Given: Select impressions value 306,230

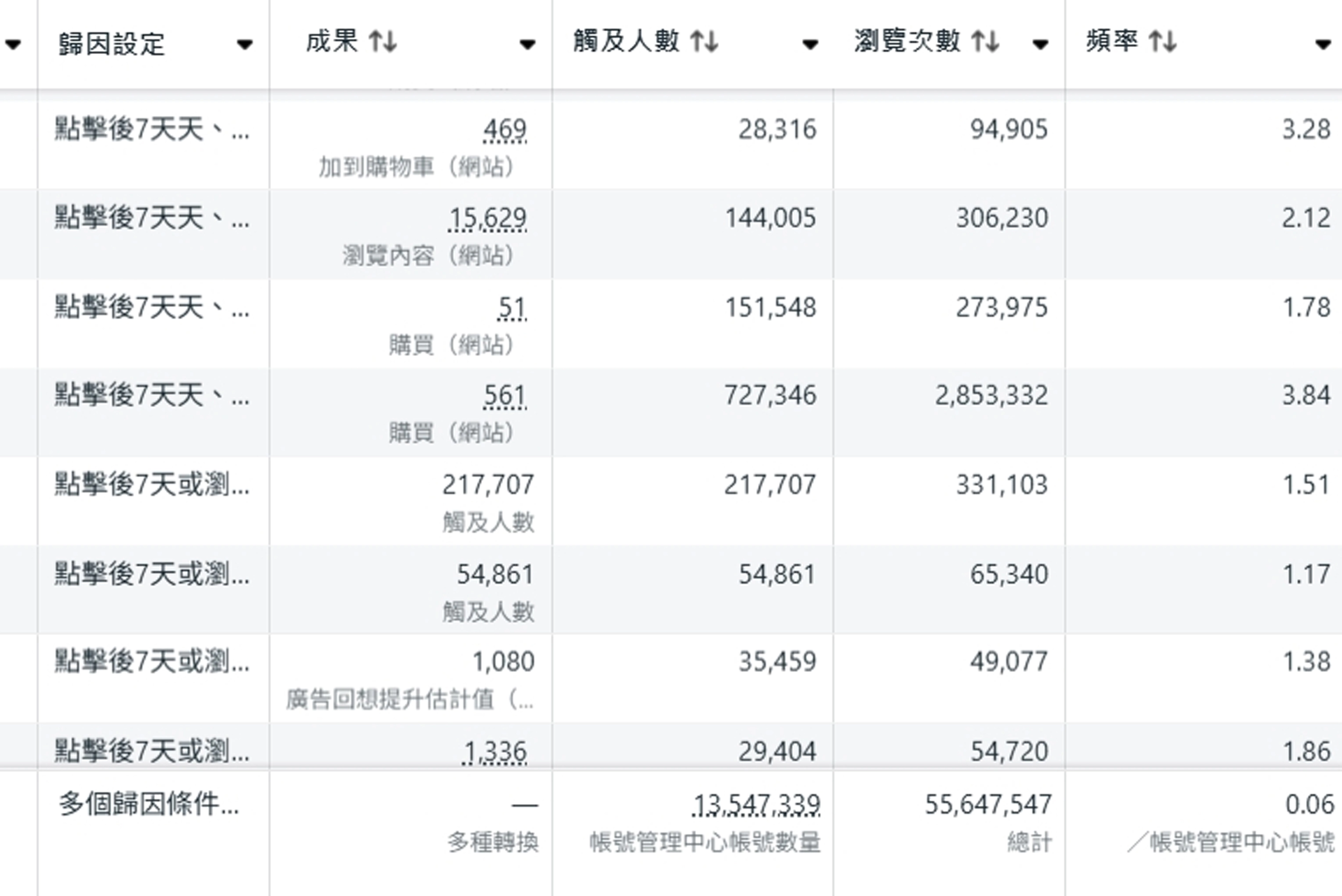Looking at the screenshot, I should (x=1002, y=218).
